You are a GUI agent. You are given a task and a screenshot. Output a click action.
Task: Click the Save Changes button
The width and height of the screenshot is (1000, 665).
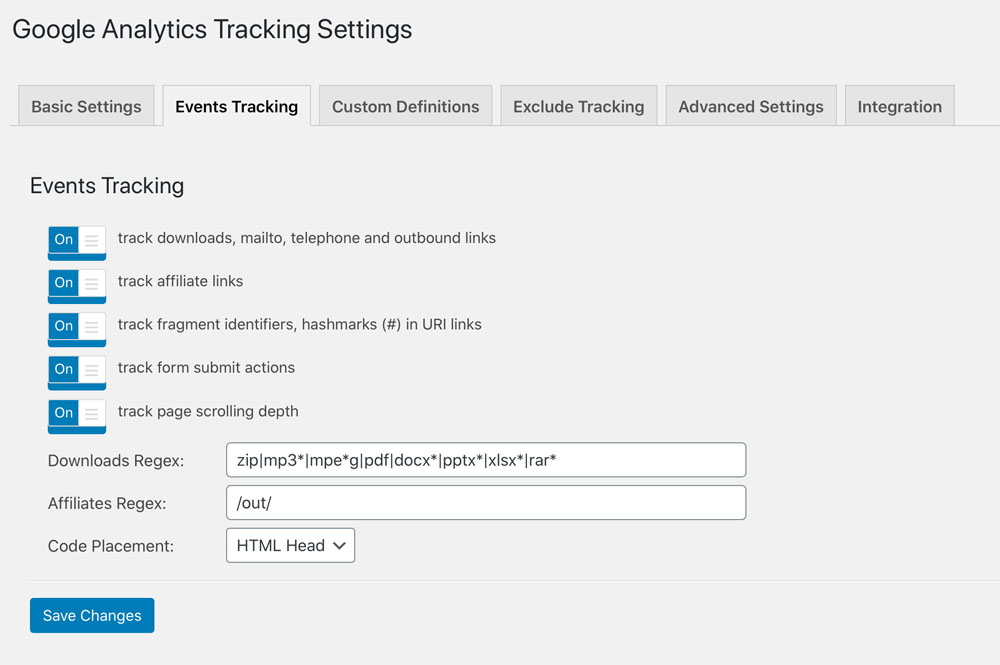click(x=92, y=615)
